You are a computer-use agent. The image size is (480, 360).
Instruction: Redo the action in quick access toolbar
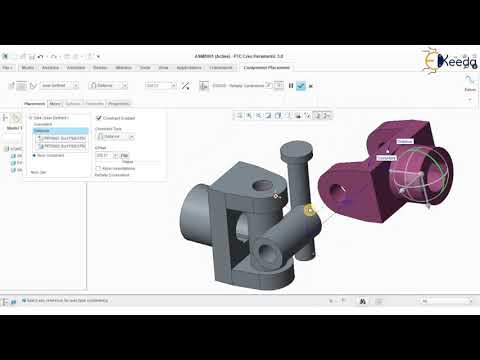click(54, 57)
